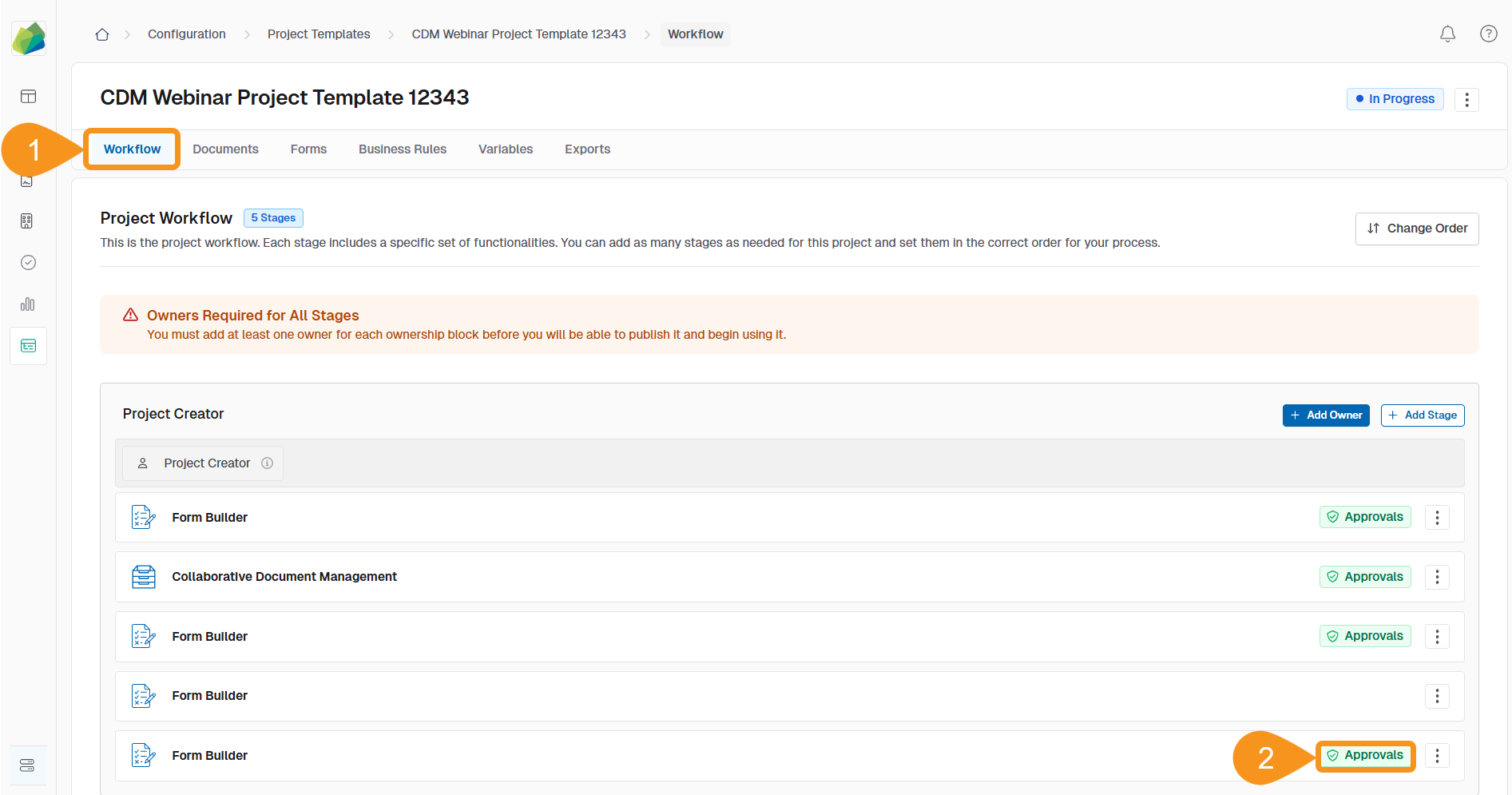Click the server settings icon at sidebar bottom

click(x=29, y=765)
